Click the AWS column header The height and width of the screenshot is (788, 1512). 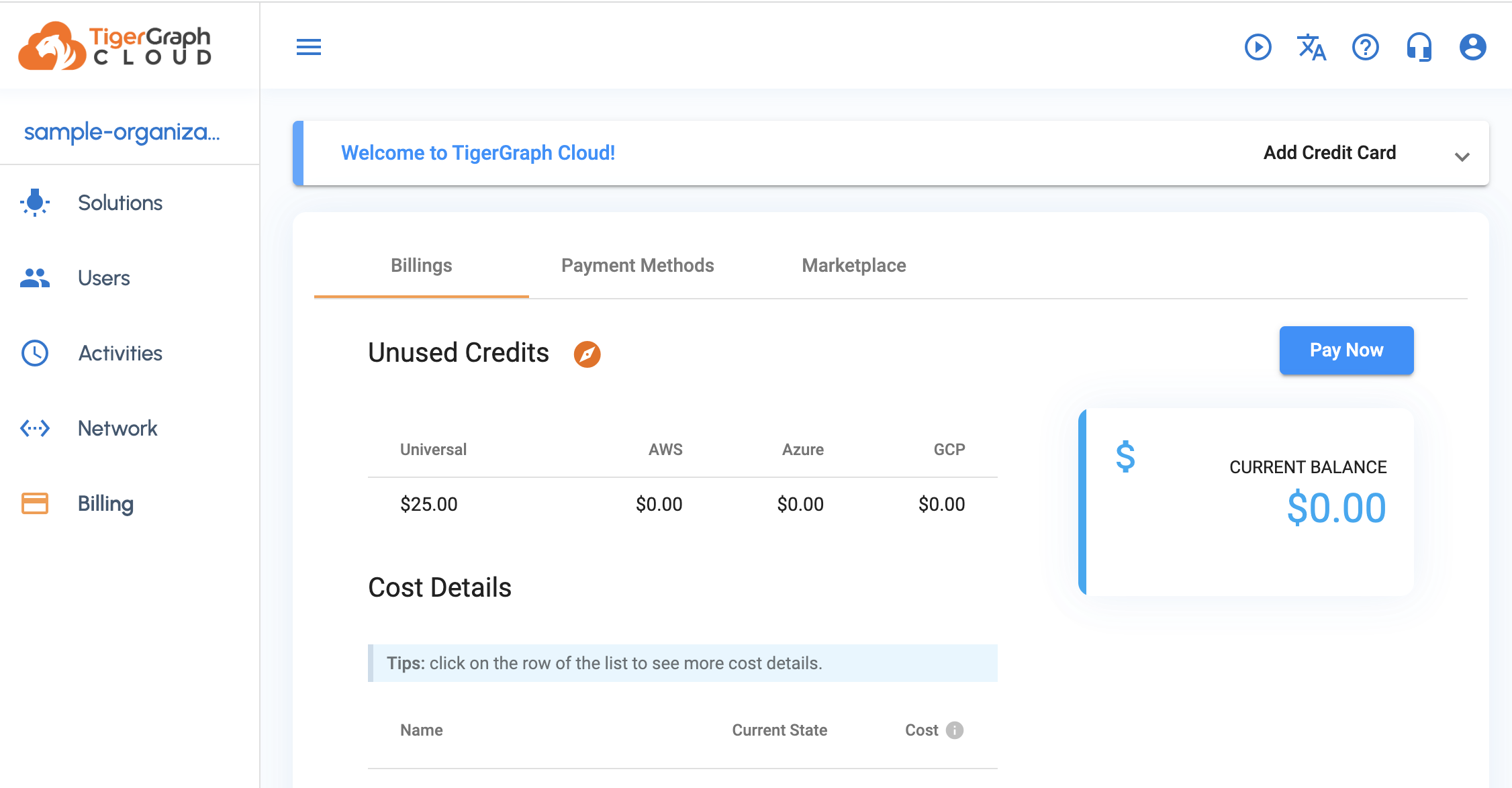[665, 450]
